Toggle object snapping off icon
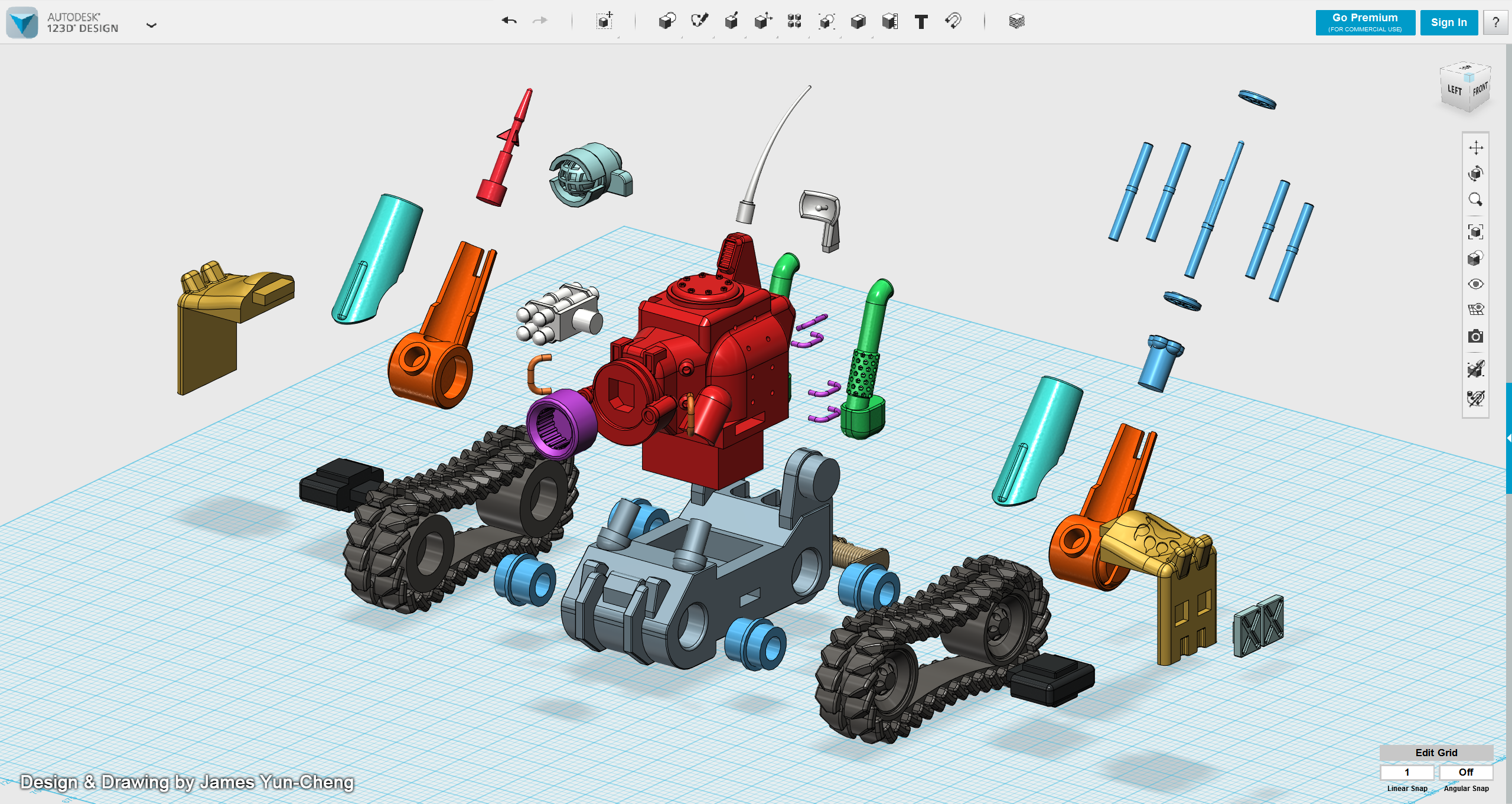 point(1475,370)
